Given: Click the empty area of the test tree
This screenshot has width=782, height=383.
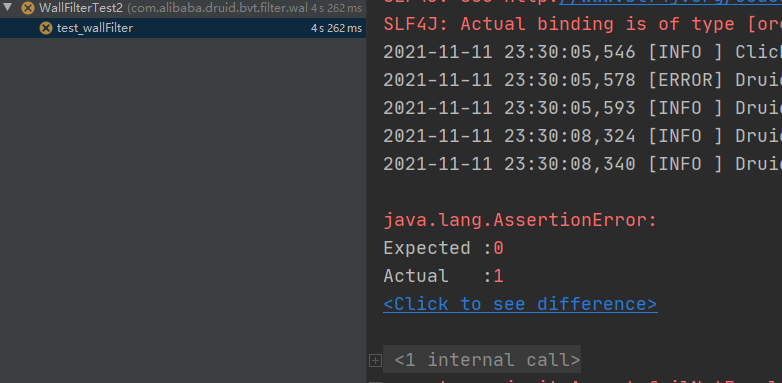Looking at the screenshot, I should (x=183, y=209).
